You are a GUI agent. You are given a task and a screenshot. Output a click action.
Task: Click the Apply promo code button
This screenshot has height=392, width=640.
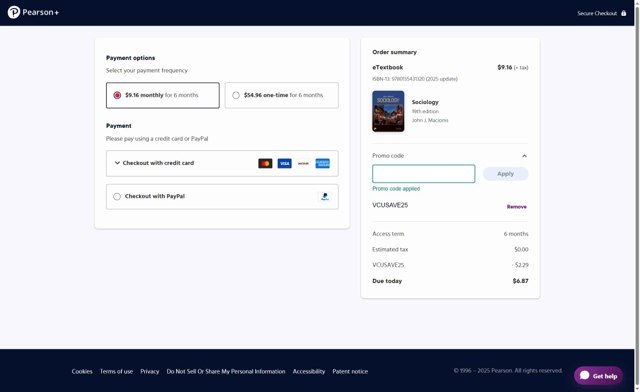point(505,174)
